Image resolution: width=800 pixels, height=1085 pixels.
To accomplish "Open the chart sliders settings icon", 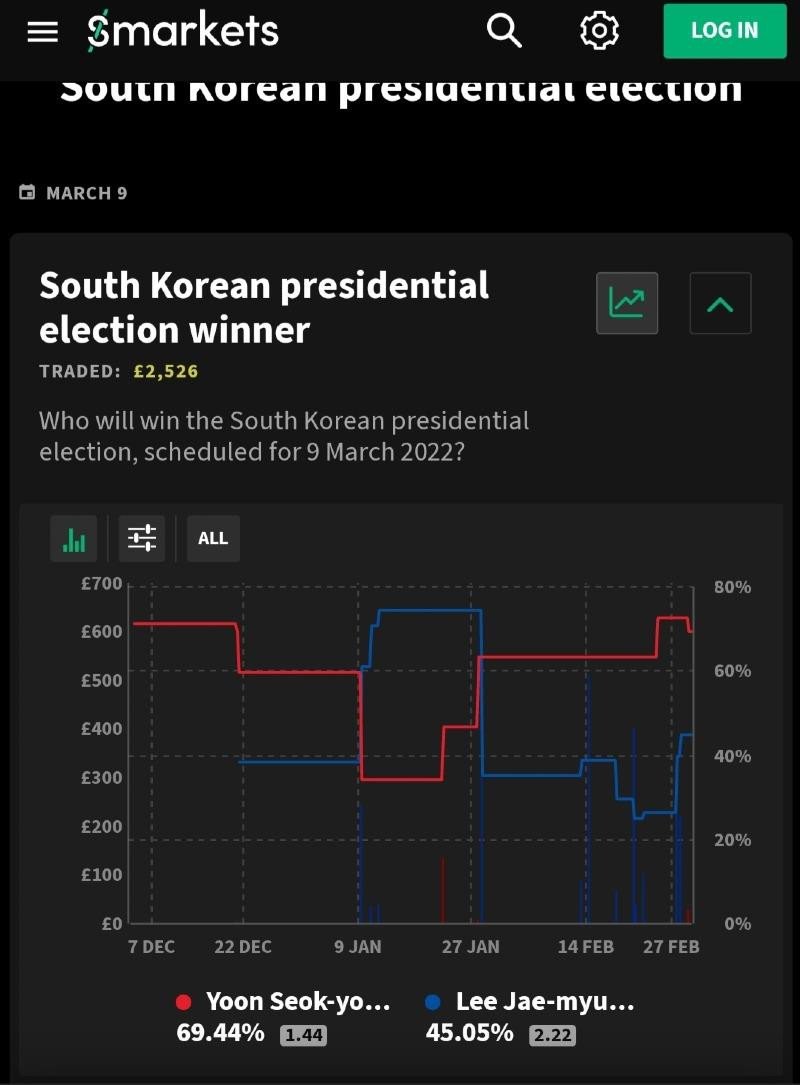I will (x=142, y=538).
